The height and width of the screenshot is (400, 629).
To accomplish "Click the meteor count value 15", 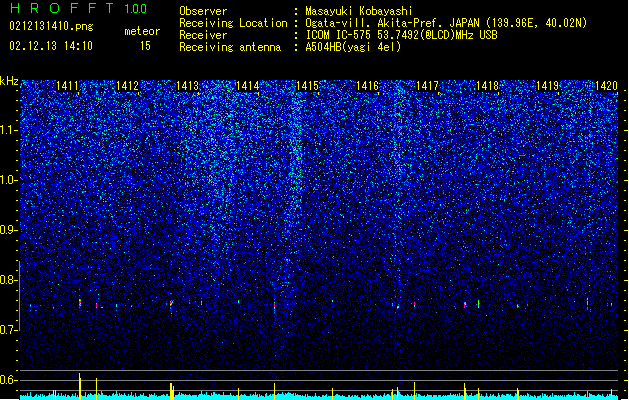I will pyautogui.click(x=145, y=46).
